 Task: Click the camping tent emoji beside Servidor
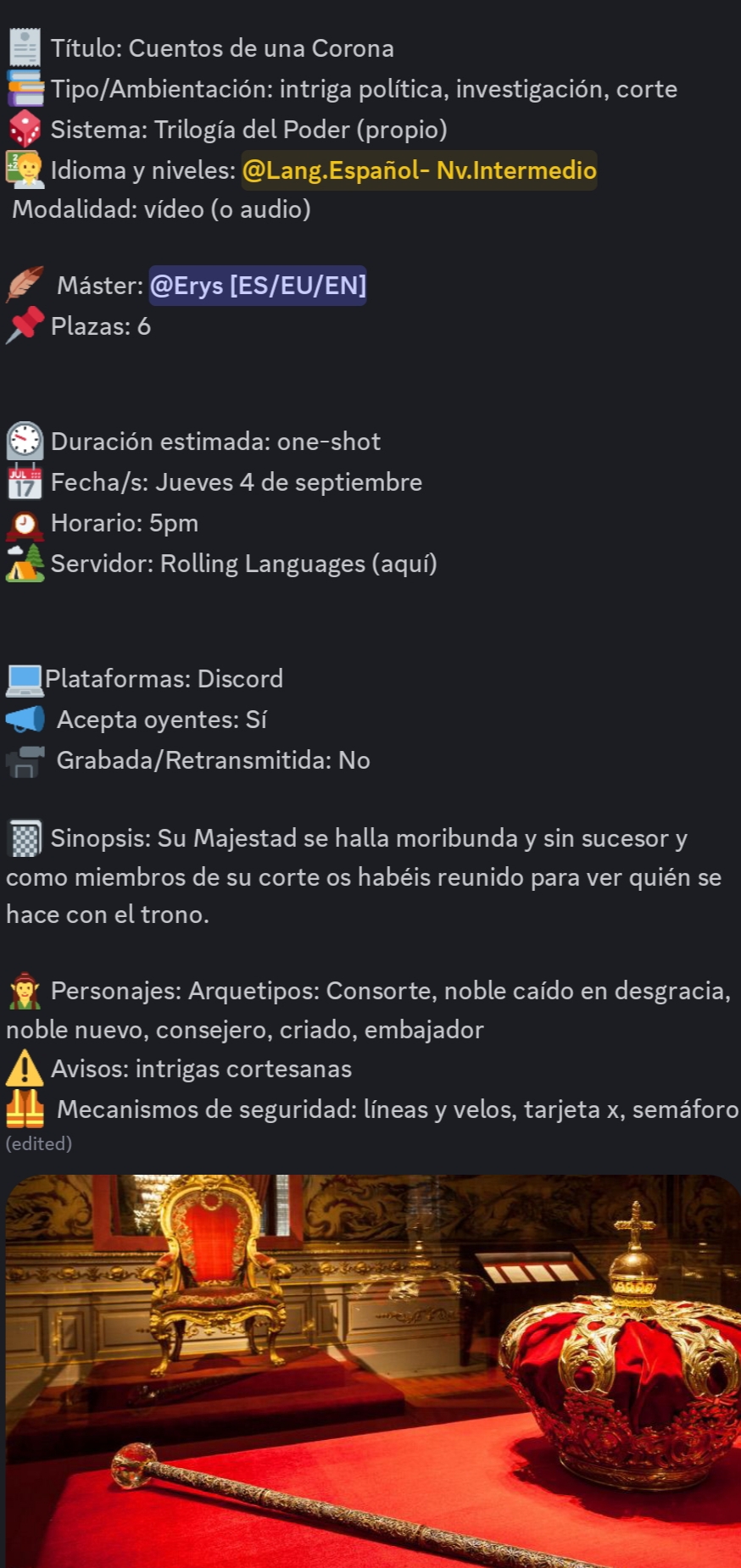tap(25, 564)
